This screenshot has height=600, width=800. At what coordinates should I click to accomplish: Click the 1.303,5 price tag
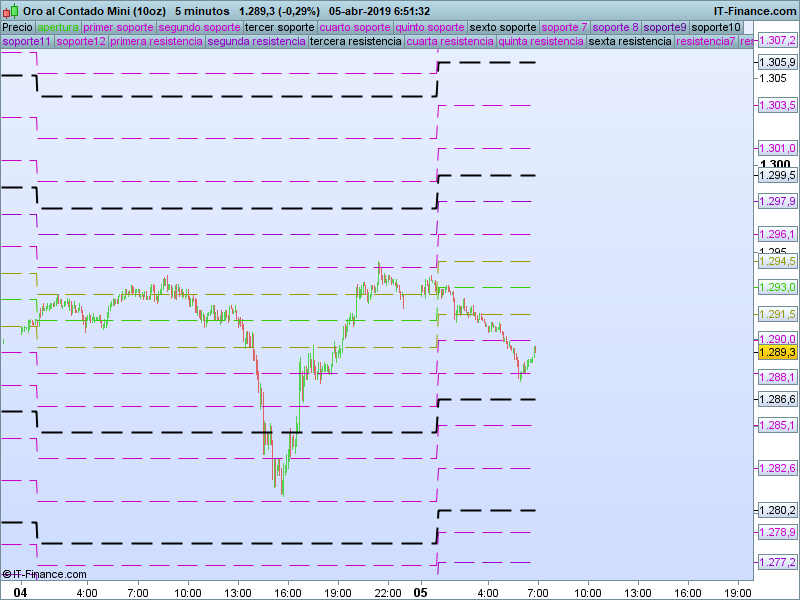pos(777,105)
